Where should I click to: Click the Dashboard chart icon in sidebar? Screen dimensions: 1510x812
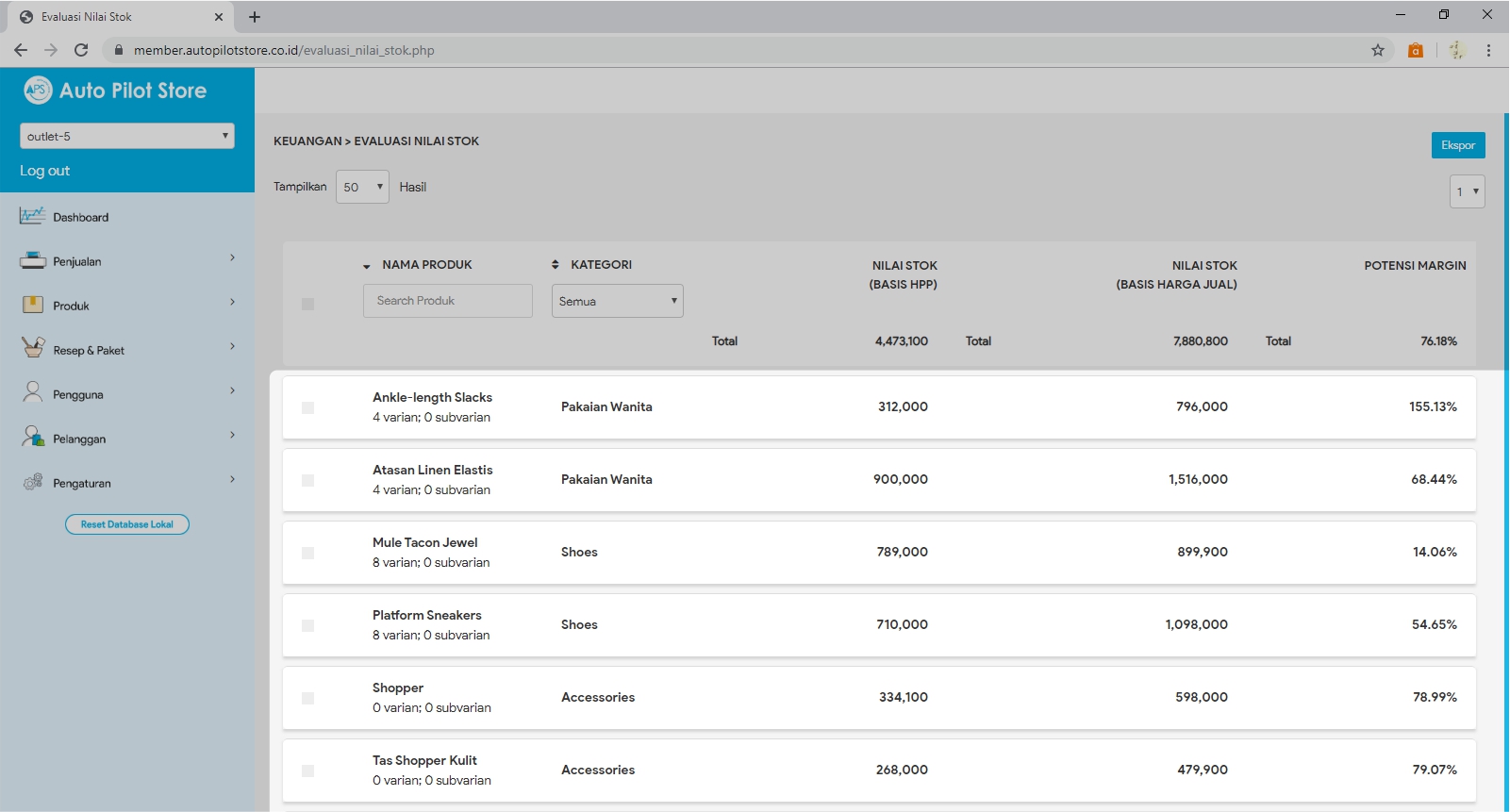(x=32, y=216)
